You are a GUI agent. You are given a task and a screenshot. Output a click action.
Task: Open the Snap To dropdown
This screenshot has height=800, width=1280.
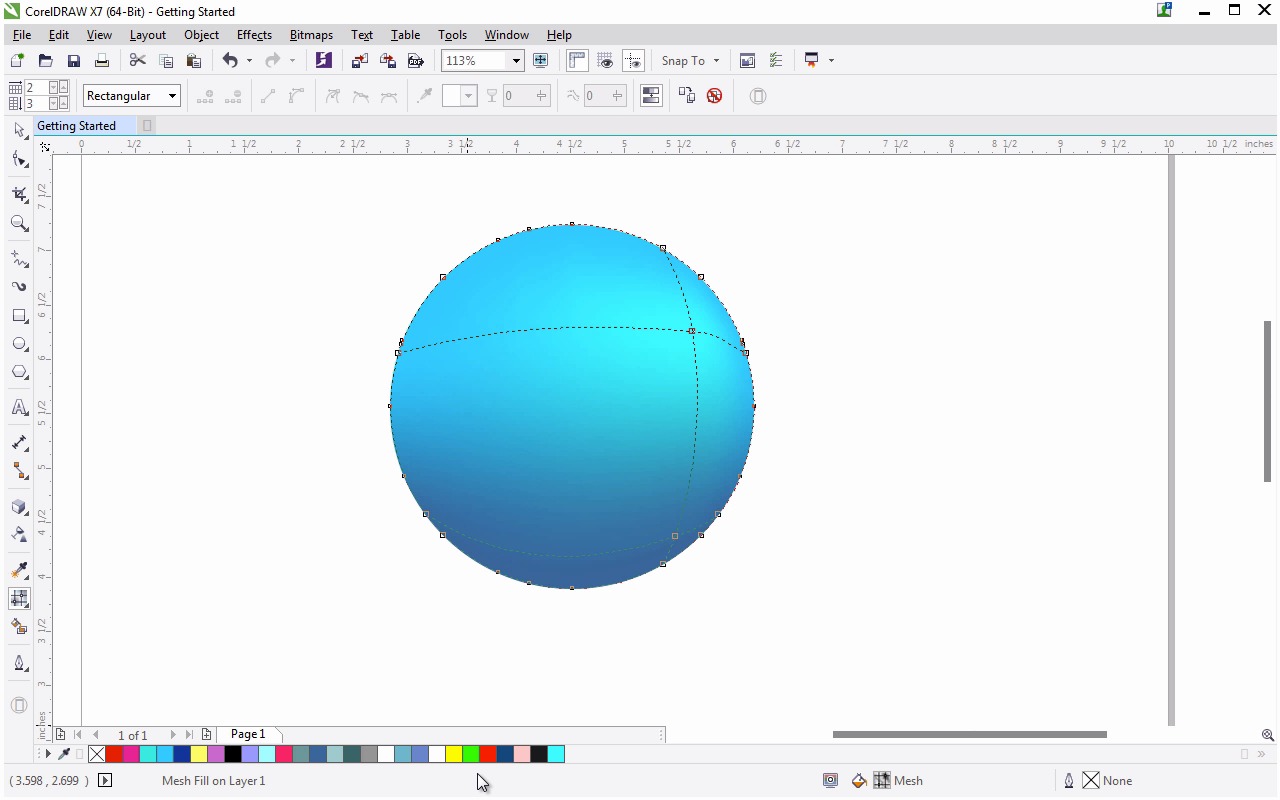pos(690,61)
